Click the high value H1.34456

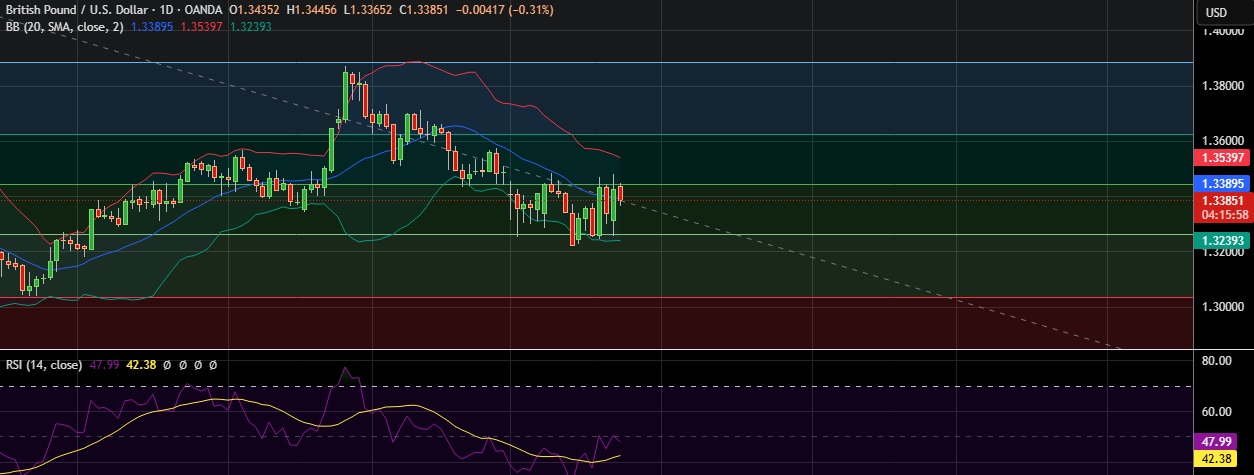313,10
